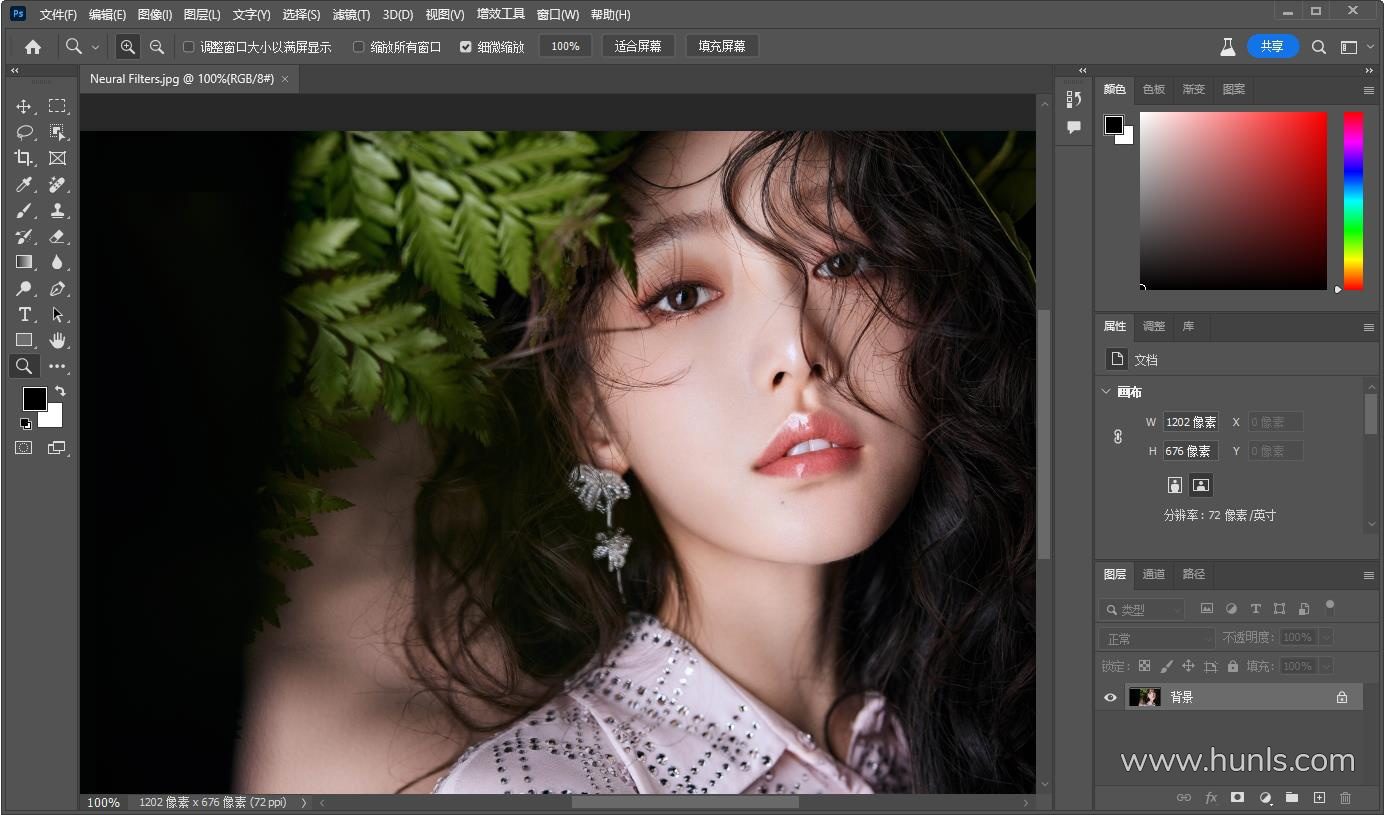Image resolution: width=1384 pixels, height=815 pixels.
Task: Select the Eyedropper tool
Action: coord(24,184)
